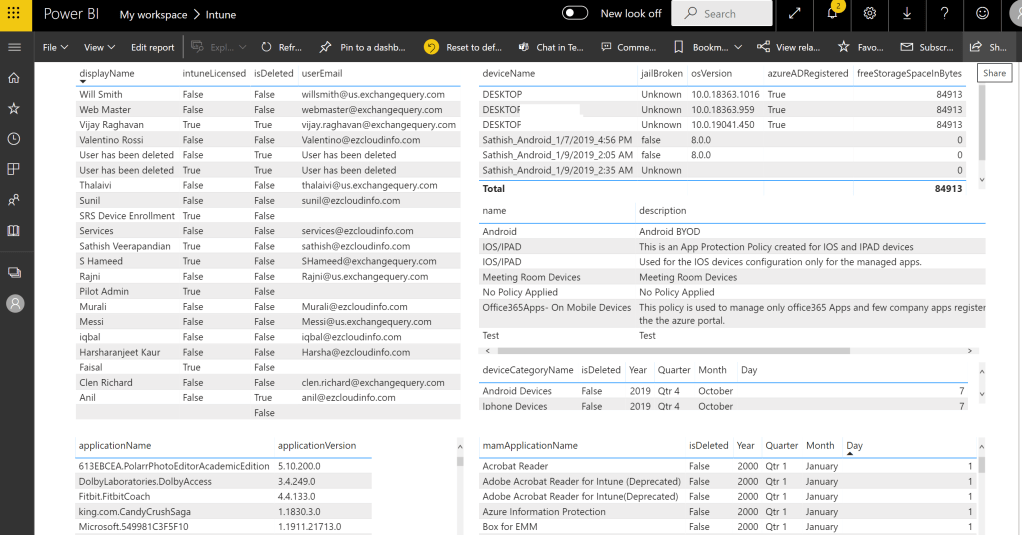Click the download arrow icon in header
This screenshot has width=1022, height=535.
(907, 14)
